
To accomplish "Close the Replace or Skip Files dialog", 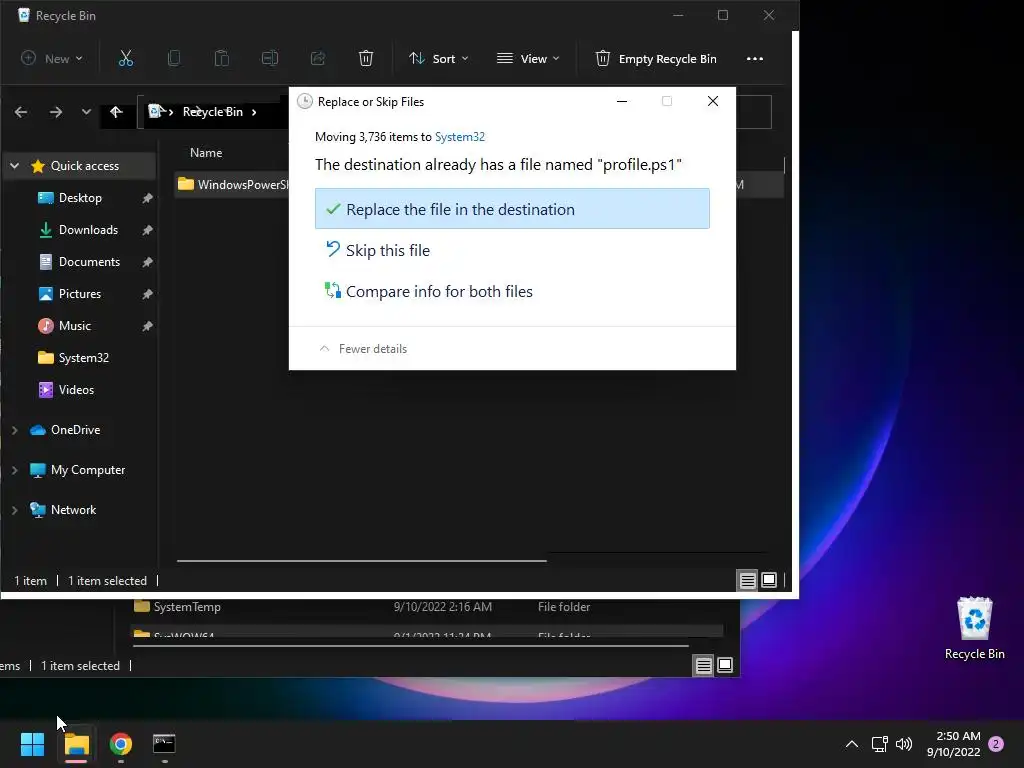I will click(712, 101).
